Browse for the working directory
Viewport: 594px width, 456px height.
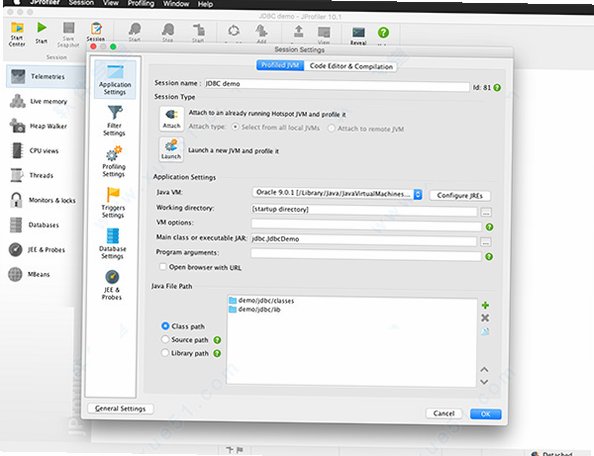(486, 212)
